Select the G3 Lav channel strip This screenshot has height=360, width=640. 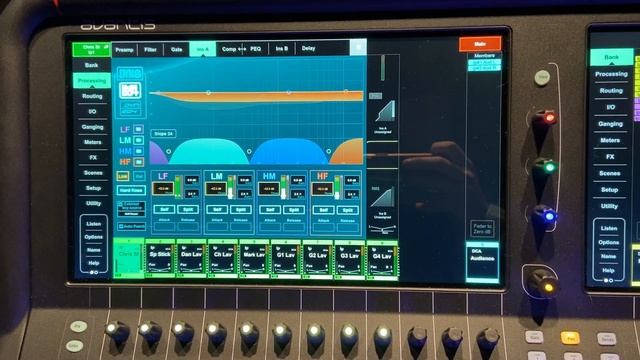[349, 259]
